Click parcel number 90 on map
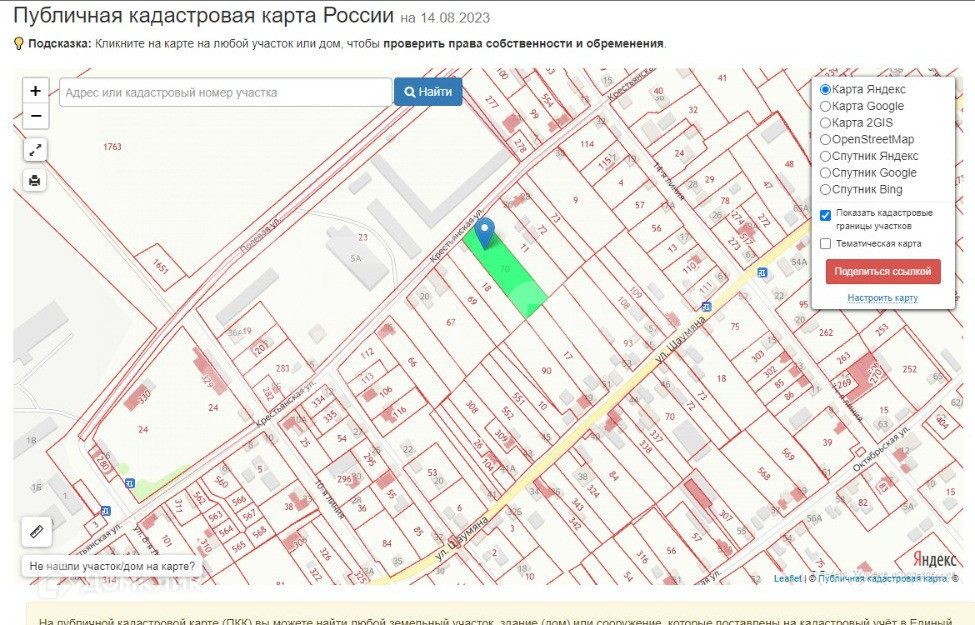 (547, 371)
